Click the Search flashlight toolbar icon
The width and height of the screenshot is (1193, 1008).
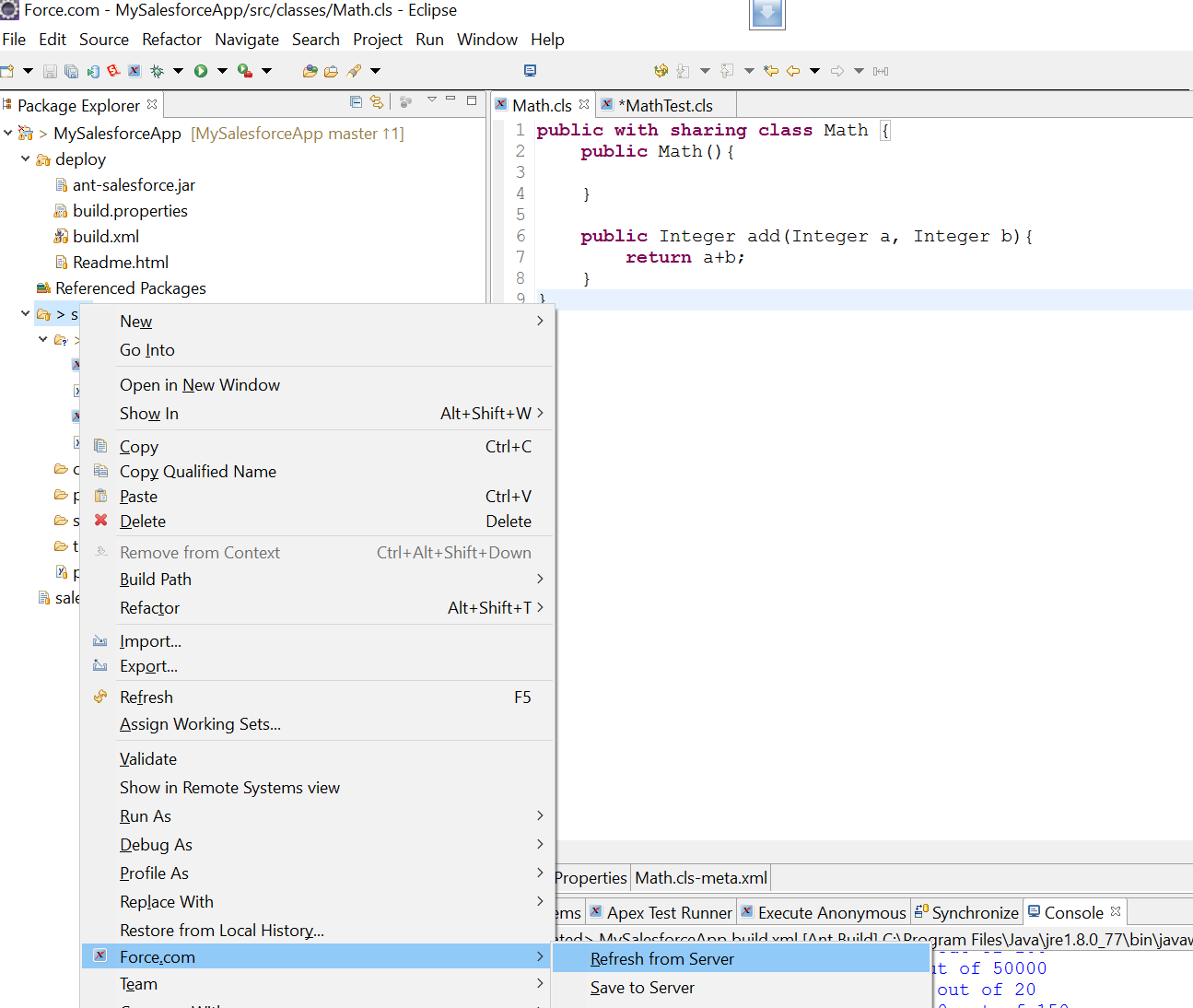coord(354,71)
